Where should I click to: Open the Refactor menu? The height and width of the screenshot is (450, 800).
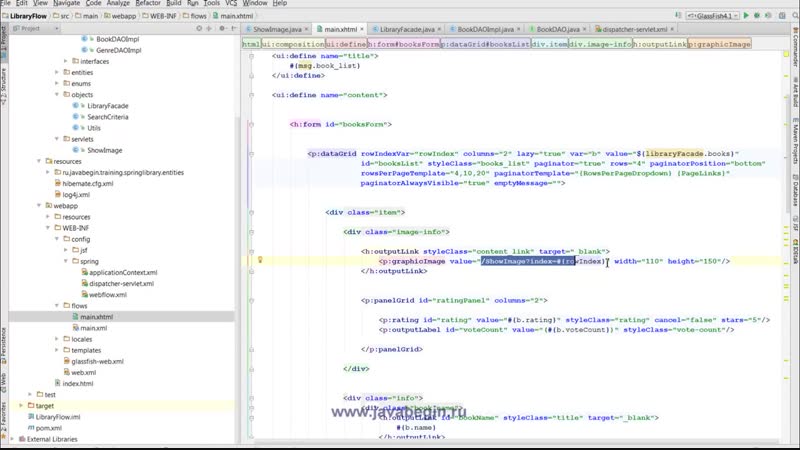[x=148, y=3]
